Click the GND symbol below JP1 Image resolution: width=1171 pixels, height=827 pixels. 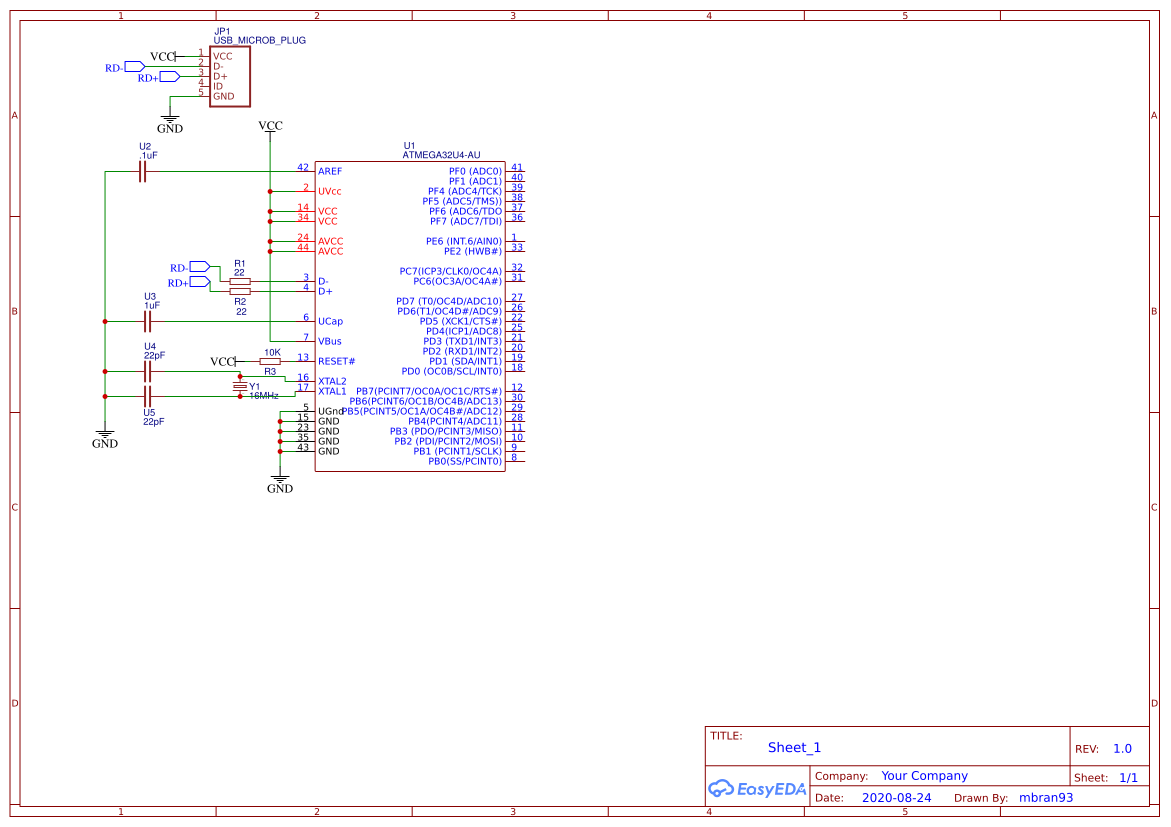coord(170,120)
